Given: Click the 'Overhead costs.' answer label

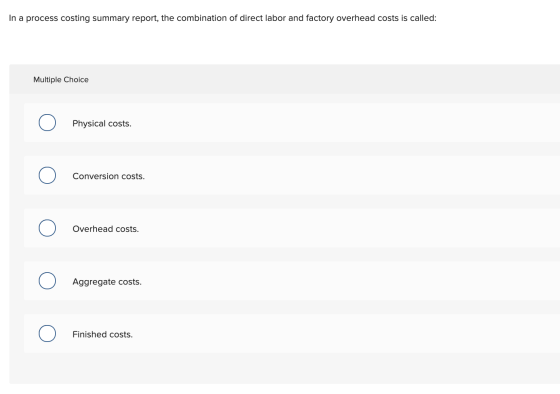Looking at the screenshot, I should tap(105, 229).
